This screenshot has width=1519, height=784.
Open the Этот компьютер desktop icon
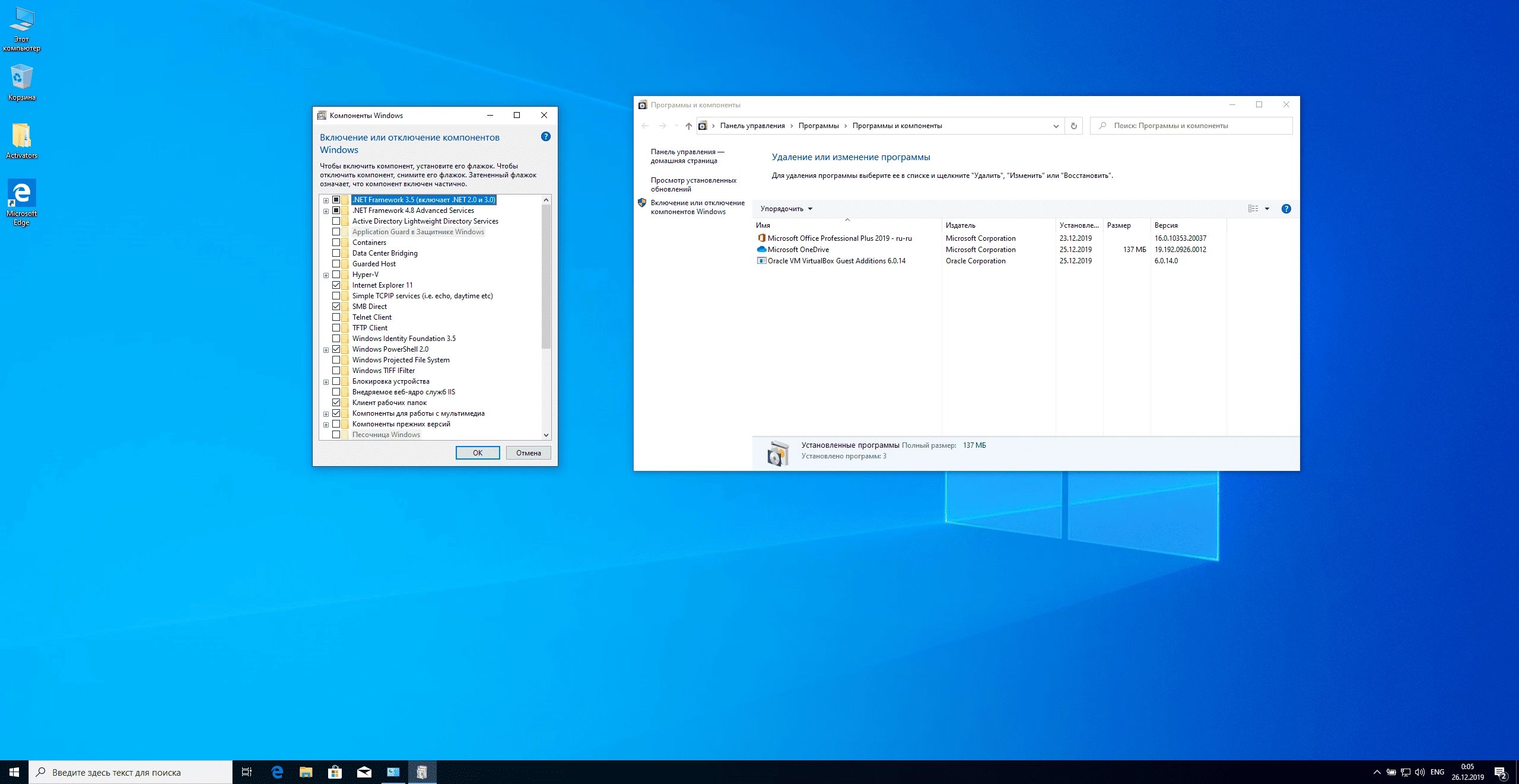point(21,30)
